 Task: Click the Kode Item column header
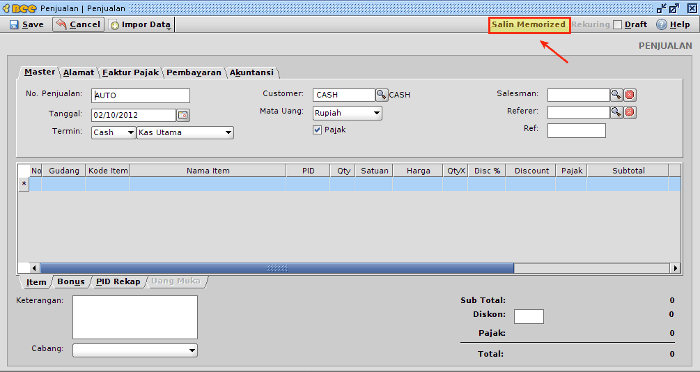(x=108, y=171)
